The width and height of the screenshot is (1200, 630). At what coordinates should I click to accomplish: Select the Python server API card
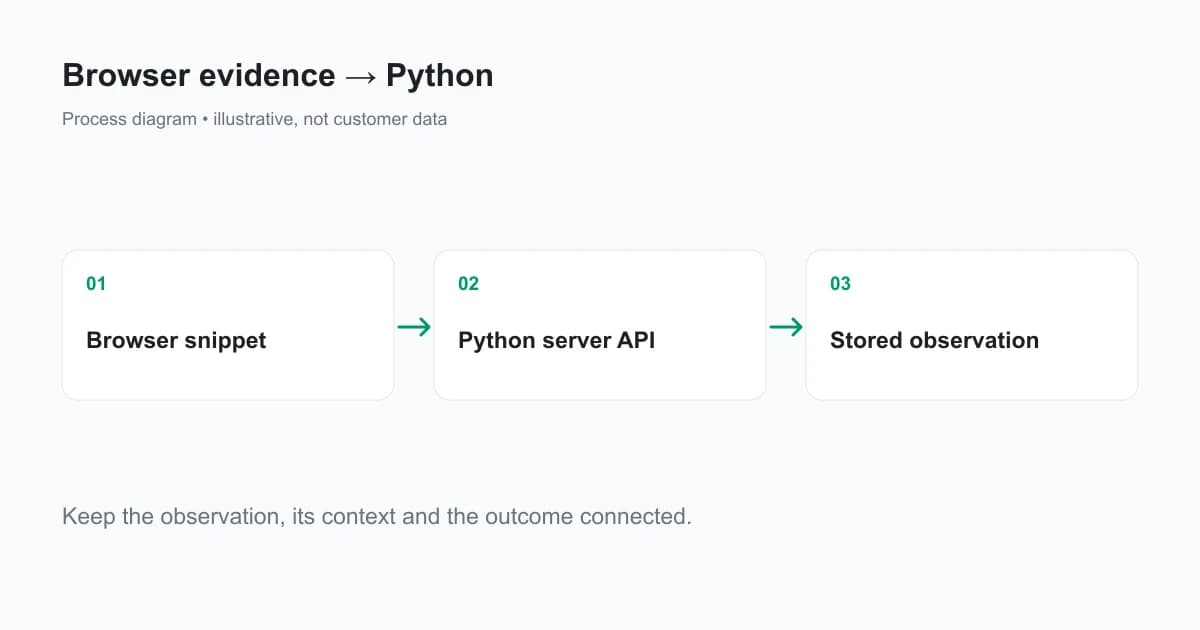click(600, 325)
